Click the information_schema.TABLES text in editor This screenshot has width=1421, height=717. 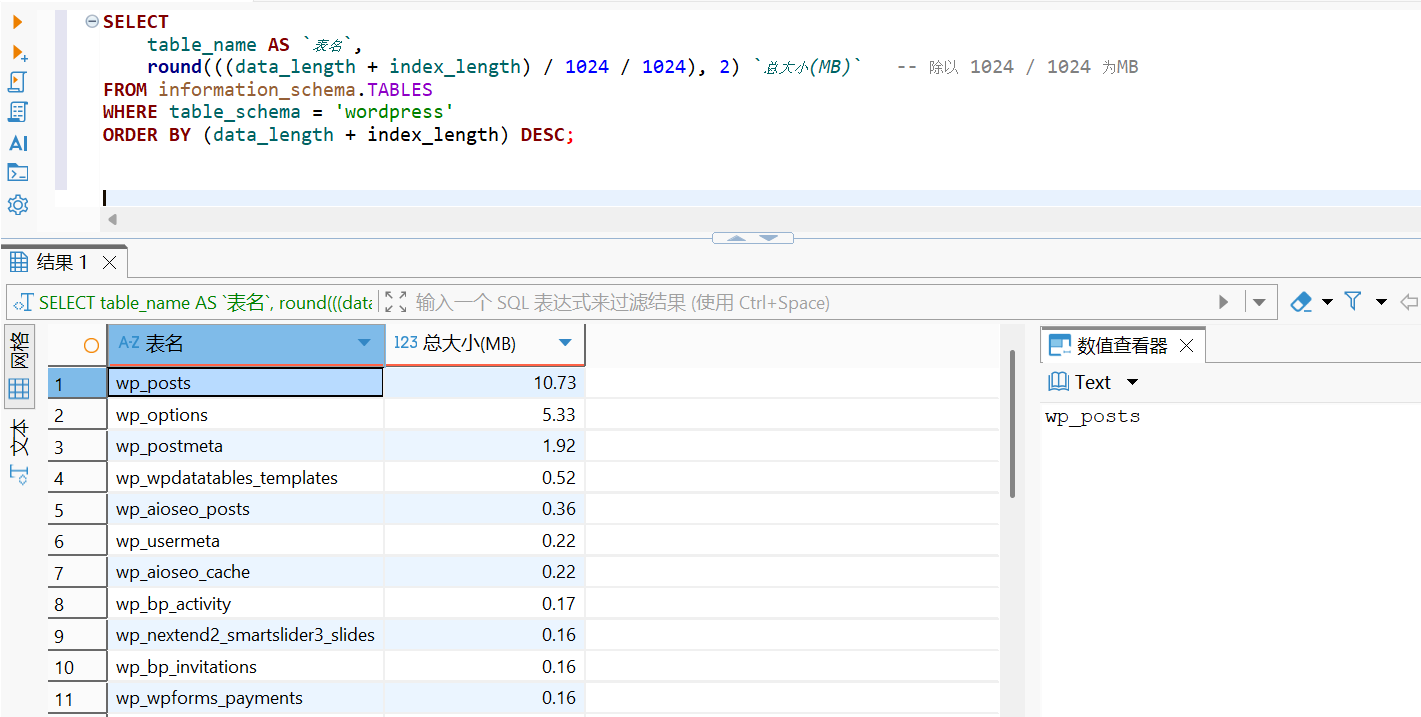pyautogui.click(x=295, y=89)
